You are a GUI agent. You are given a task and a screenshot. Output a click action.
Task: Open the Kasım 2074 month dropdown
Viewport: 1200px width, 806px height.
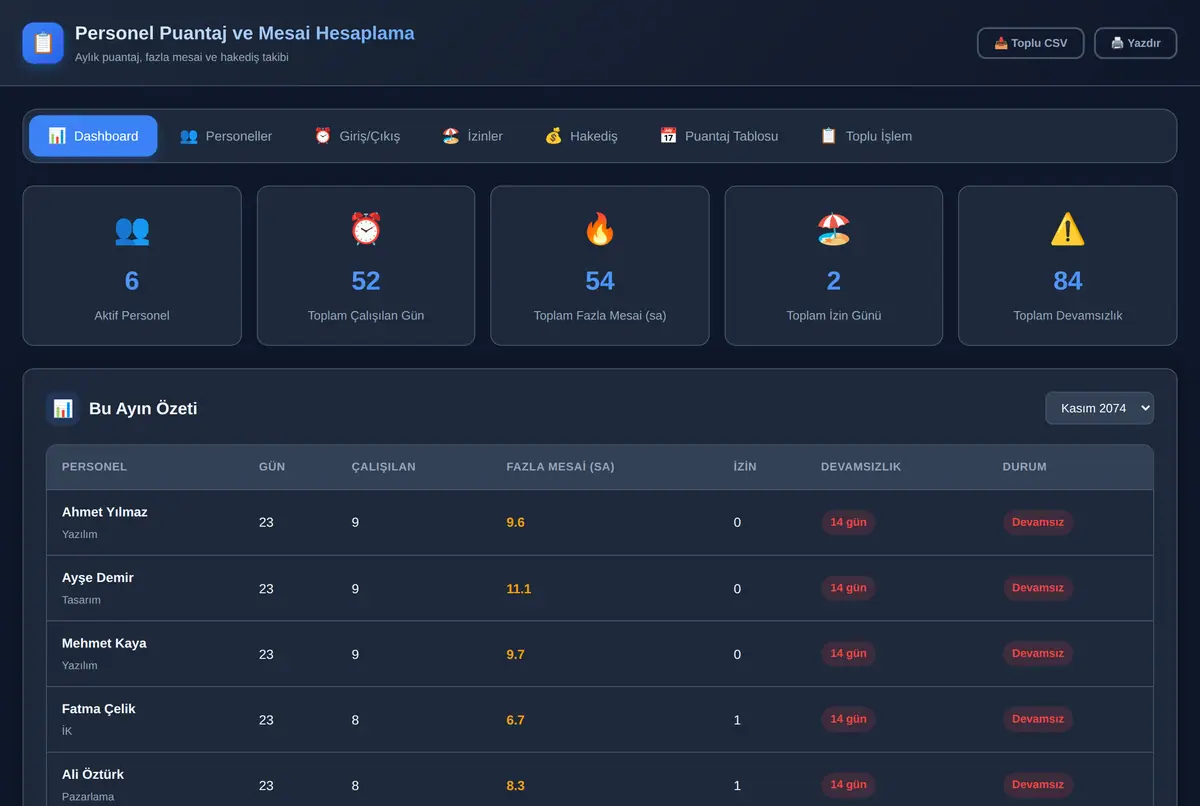coord(1100,408)
